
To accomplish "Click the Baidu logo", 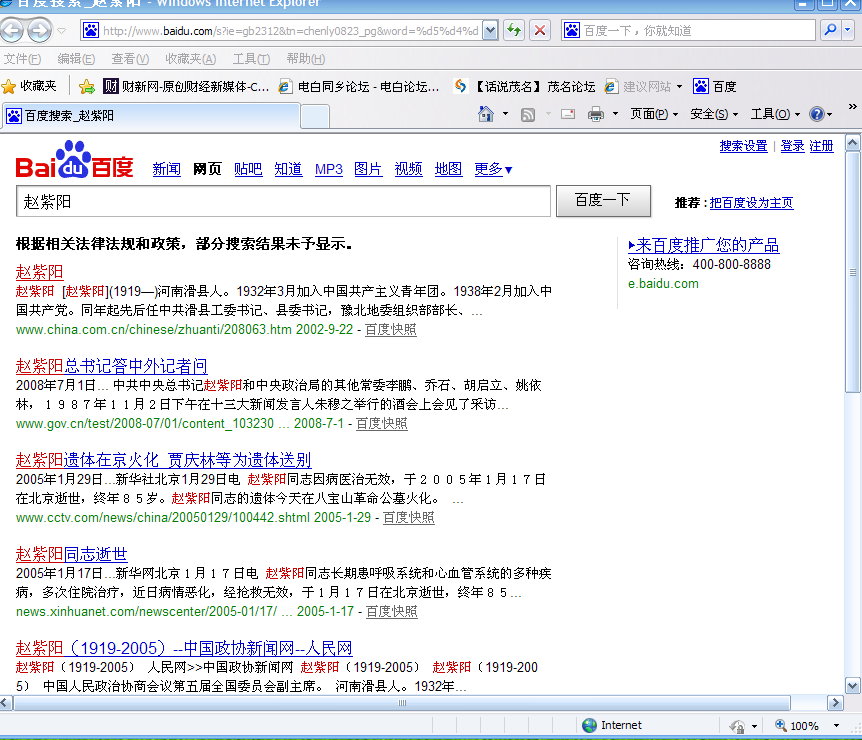I will tap(74, 162).
